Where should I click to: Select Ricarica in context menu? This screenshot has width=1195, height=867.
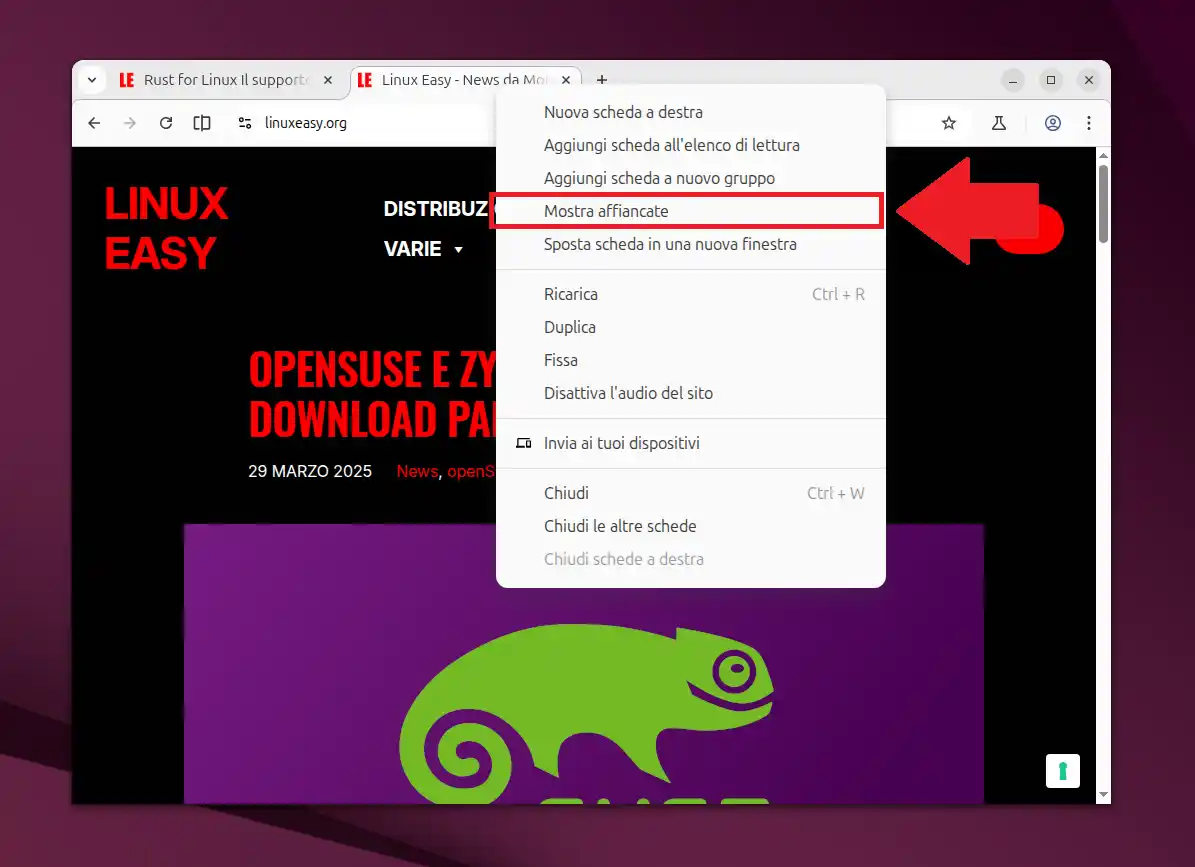tap(690, 294)
